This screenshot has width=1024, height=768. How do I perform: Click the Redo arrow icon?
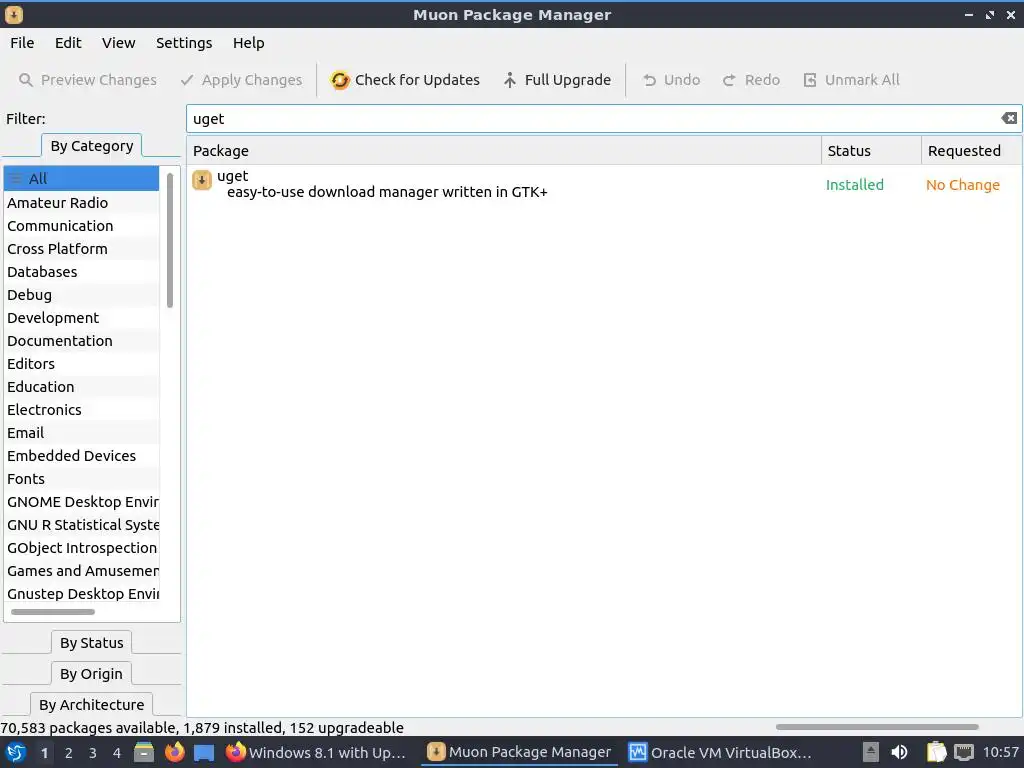(x=729, y=80)
